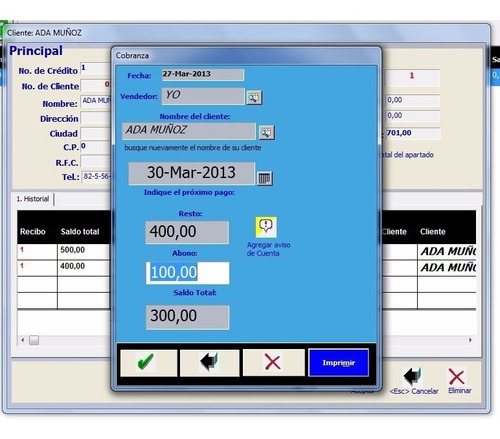
Task: Click the red X cancel button in Cobranza
Action: click(273, 362)
